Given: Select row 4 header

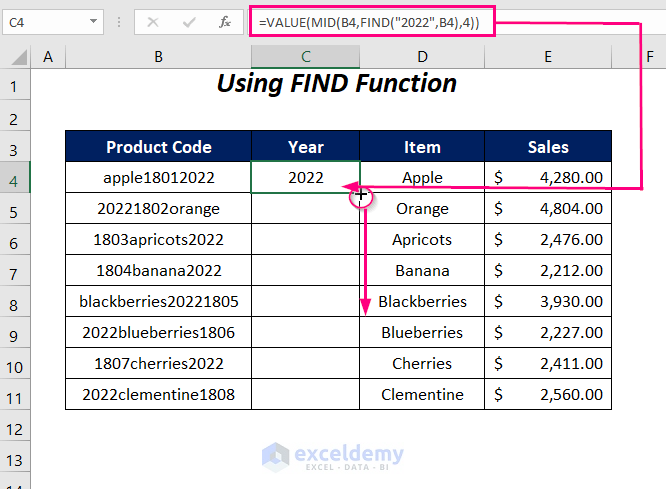Looking at the screenshot, I should point(15,178).
